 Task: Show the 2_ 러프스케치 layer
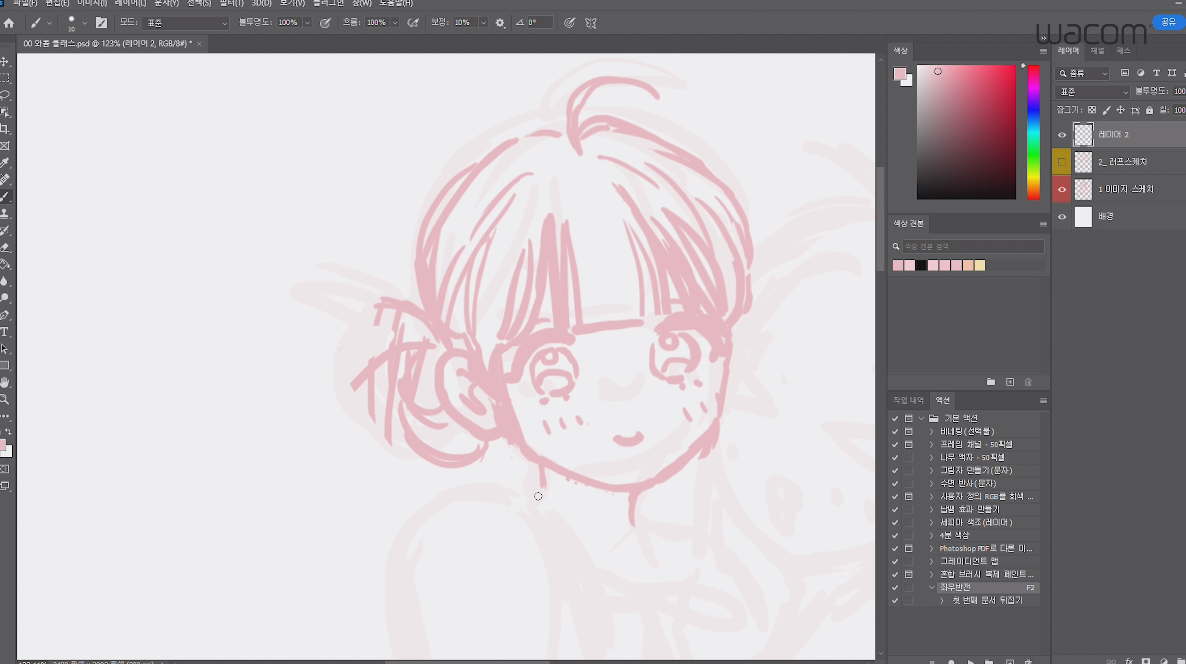pyautogui.click(x=1062, y=162)
